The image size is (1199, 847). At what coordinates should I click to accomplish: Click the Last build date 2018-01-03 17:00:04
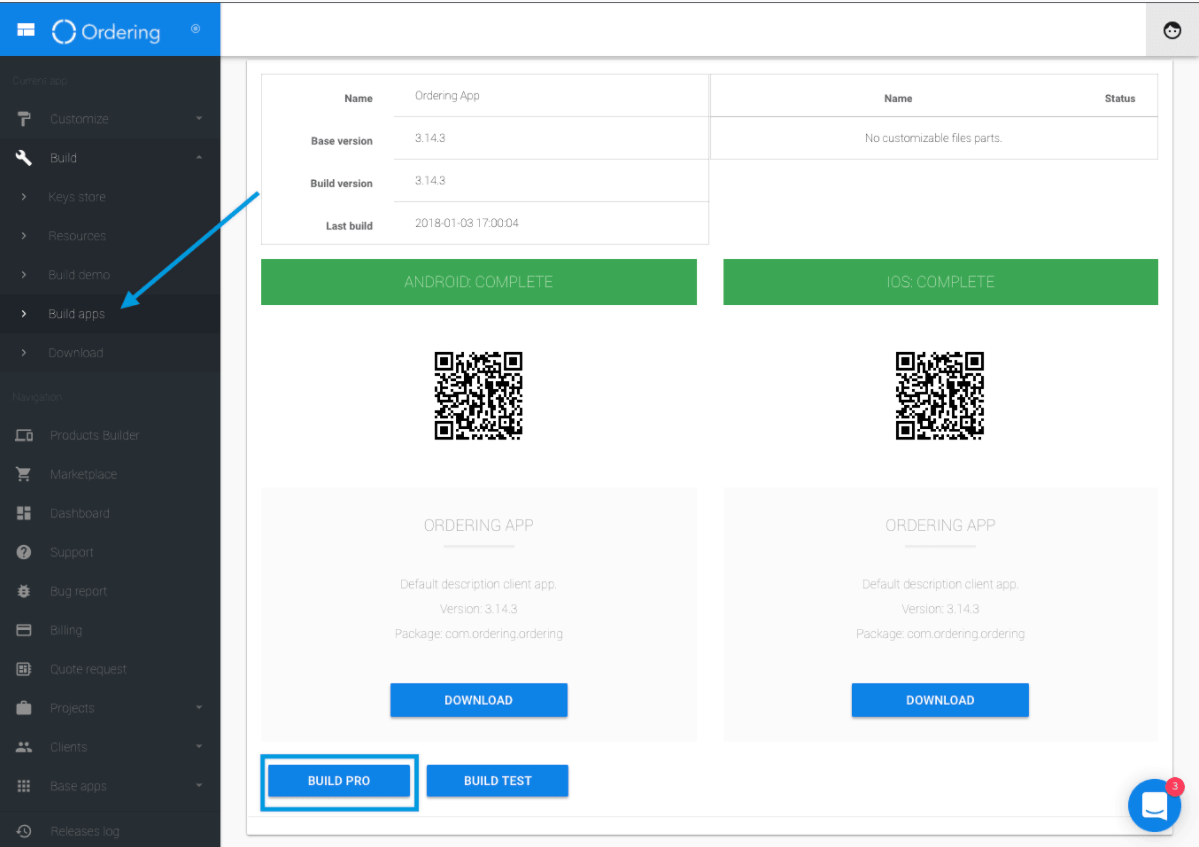466,223
